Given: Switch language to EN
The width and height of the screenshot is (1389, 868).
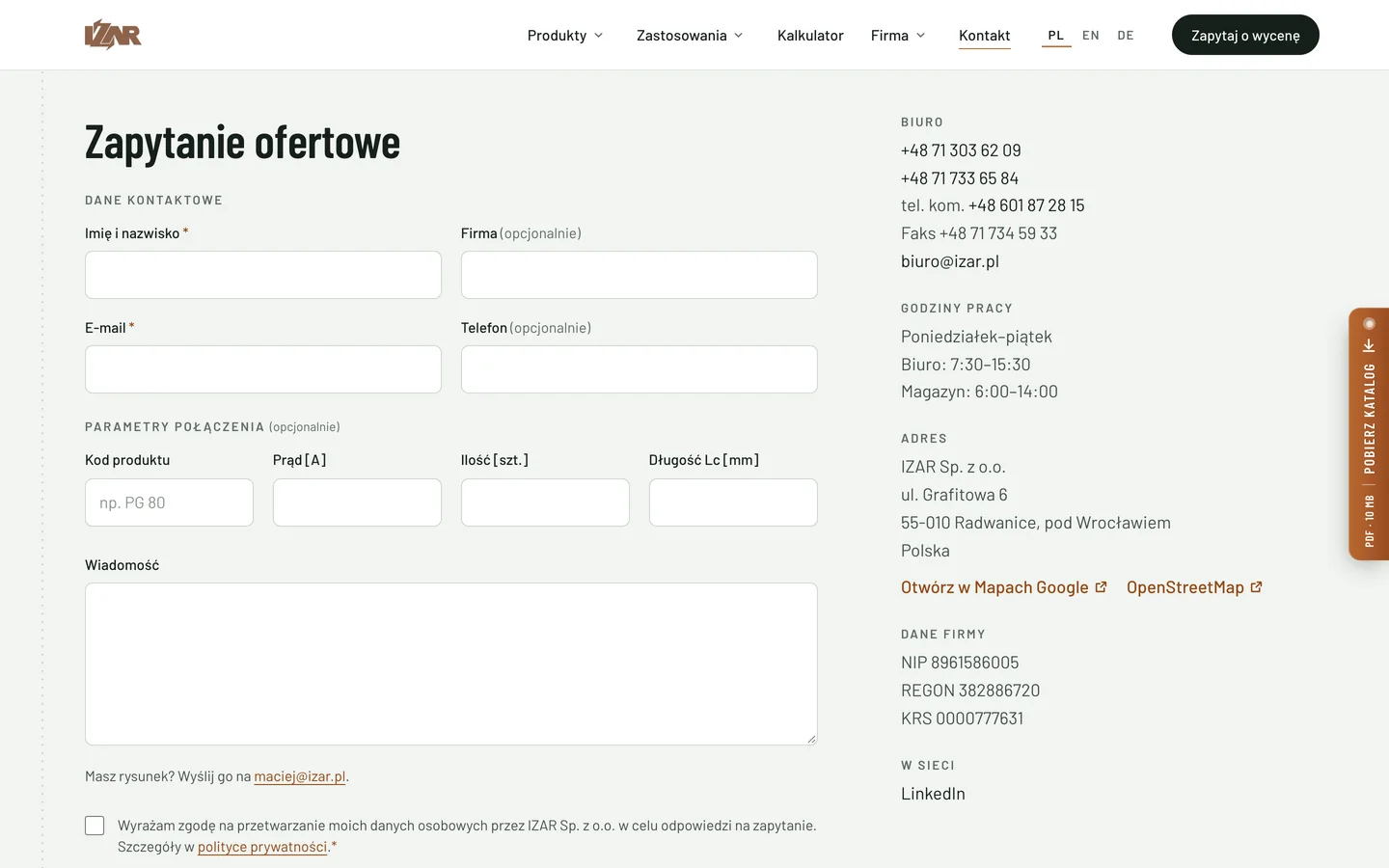Looking at the screenshot, I should (1091, 36).
